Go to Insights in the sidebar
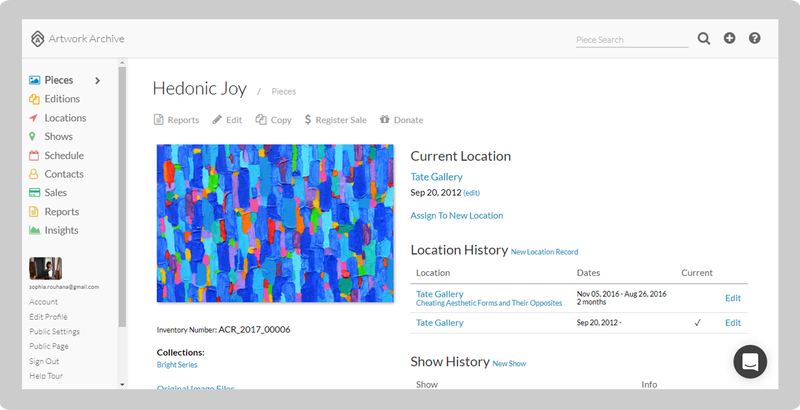Viewport: 800px width, 410px height. 61,230
